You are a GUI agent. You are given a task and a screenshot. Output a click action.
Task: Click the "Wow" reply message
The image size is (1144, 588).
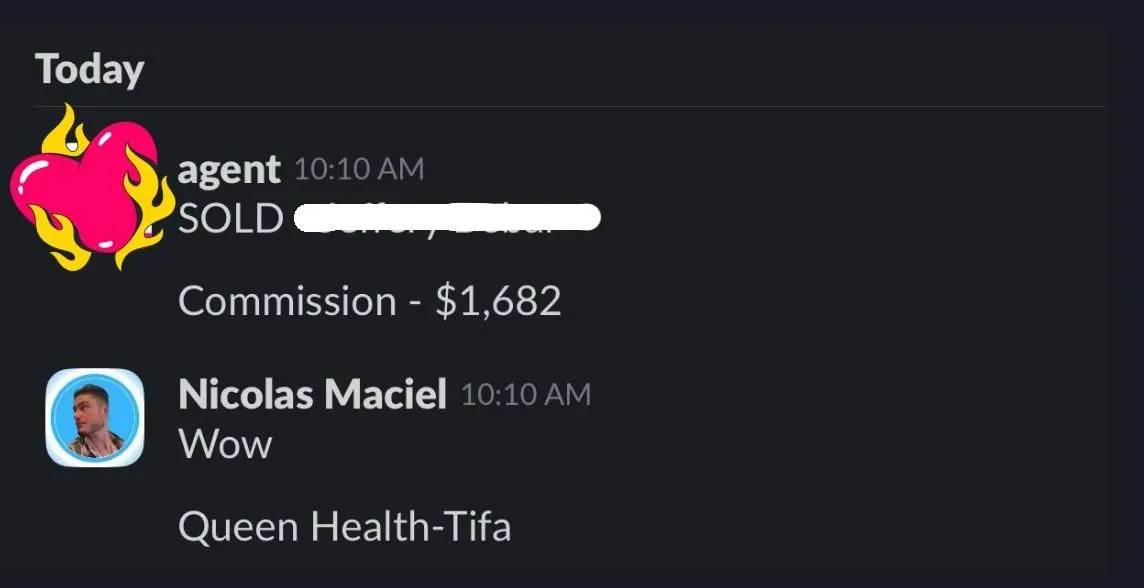coord(225,444)
